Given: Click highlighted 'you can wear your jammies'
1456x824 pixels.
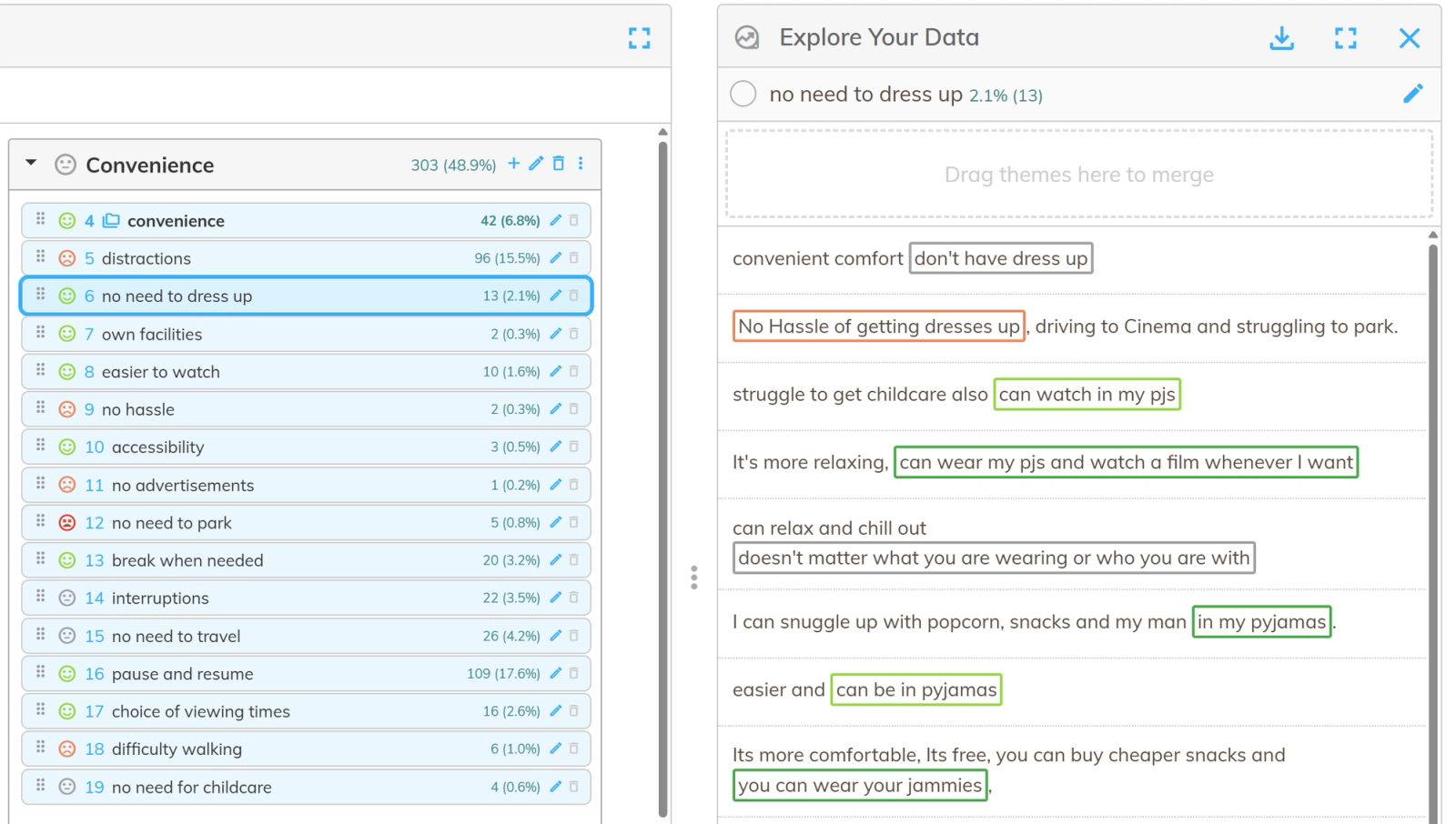Looking at the screenshot, I should click(x=860, y=785).
